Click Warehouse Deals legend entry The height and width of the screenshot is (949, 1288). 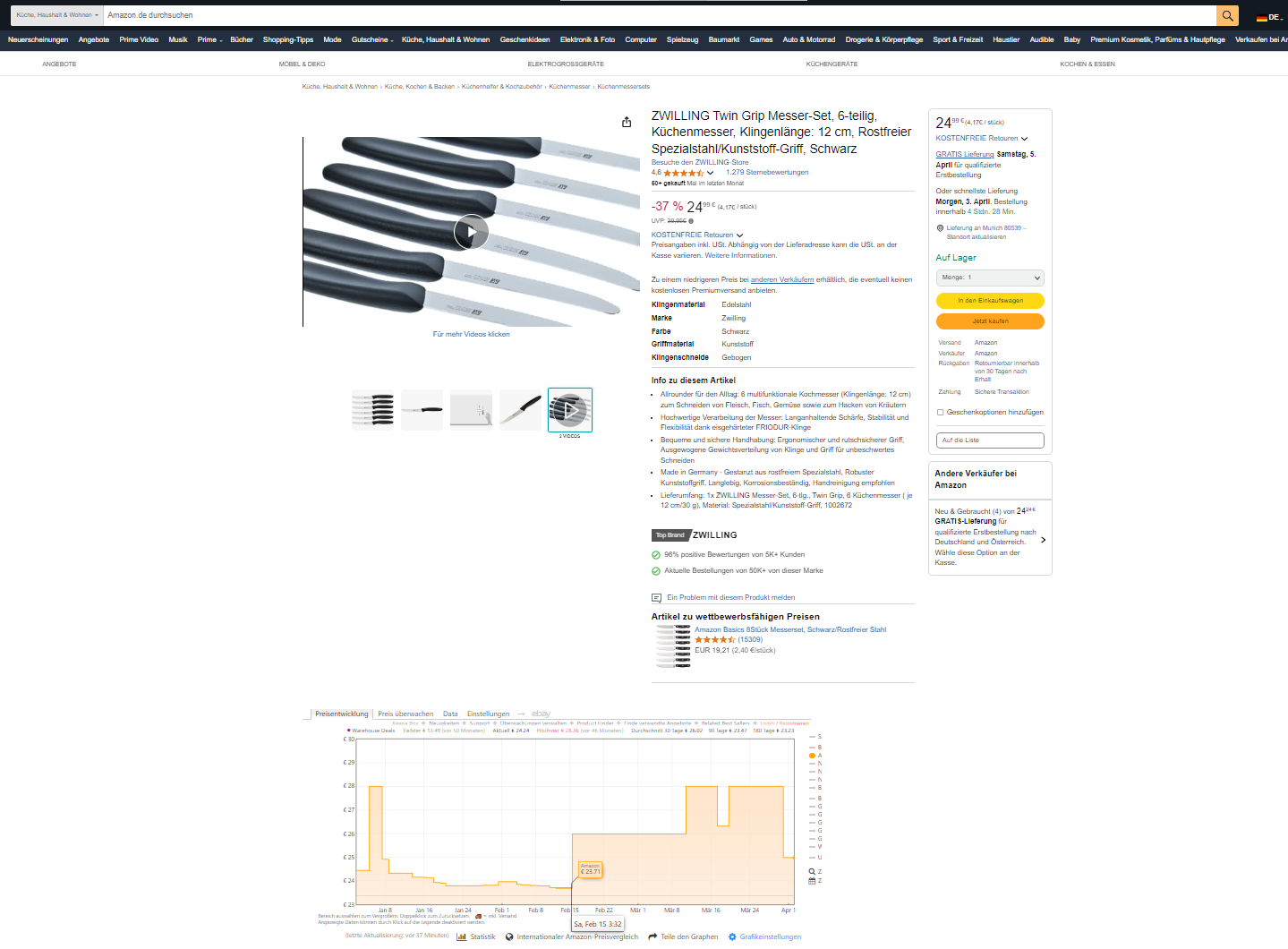click(371, 731)
